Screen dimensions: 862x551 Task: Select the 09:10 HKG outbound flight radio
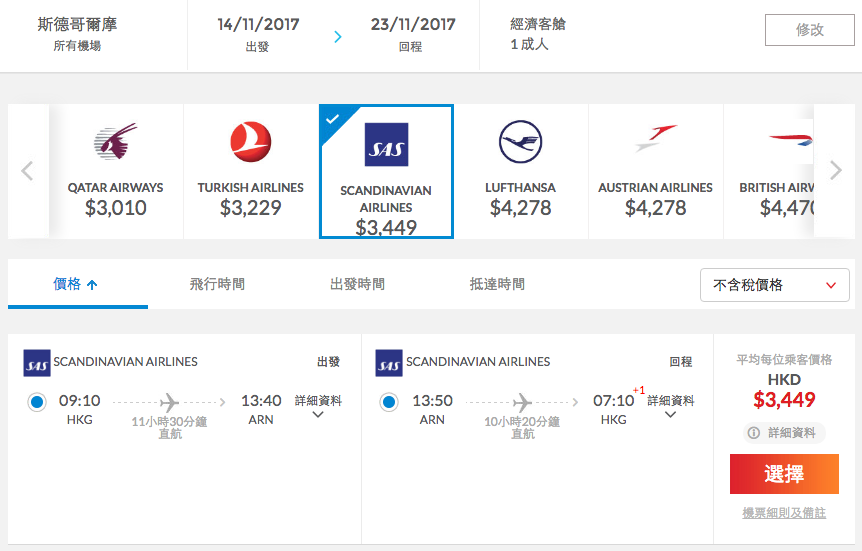37,402
